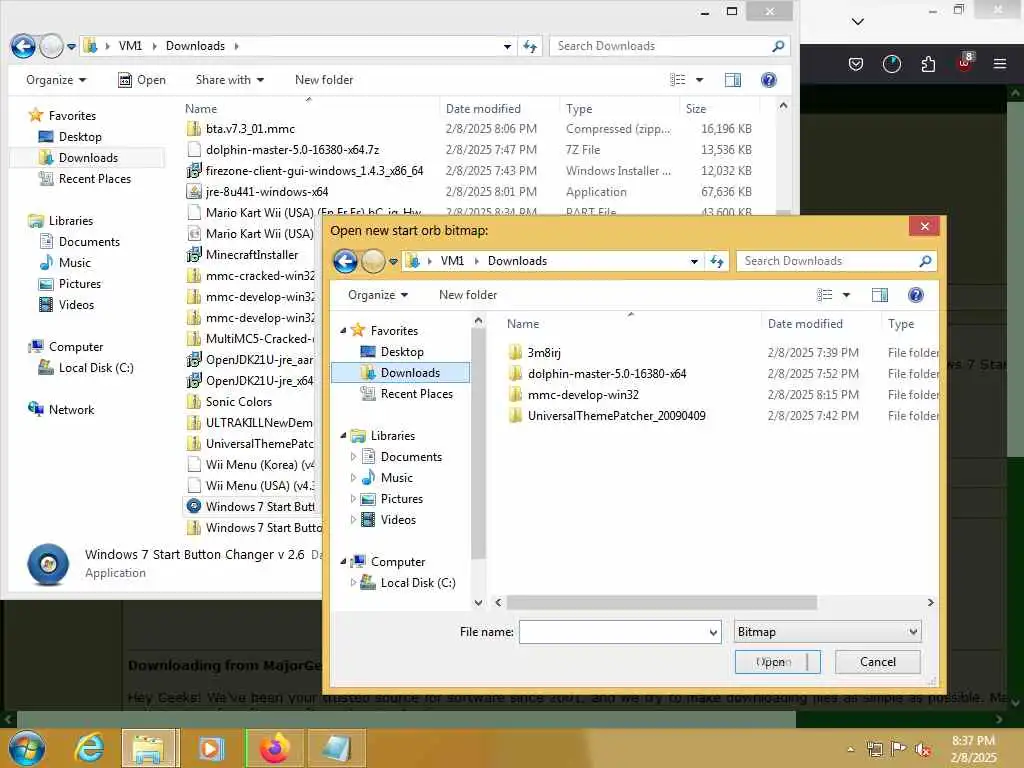This screenshot has height=768, width=1024.
Task: Click navigation pane scrollbar down arrow in dialog
Action: point(478,603)
